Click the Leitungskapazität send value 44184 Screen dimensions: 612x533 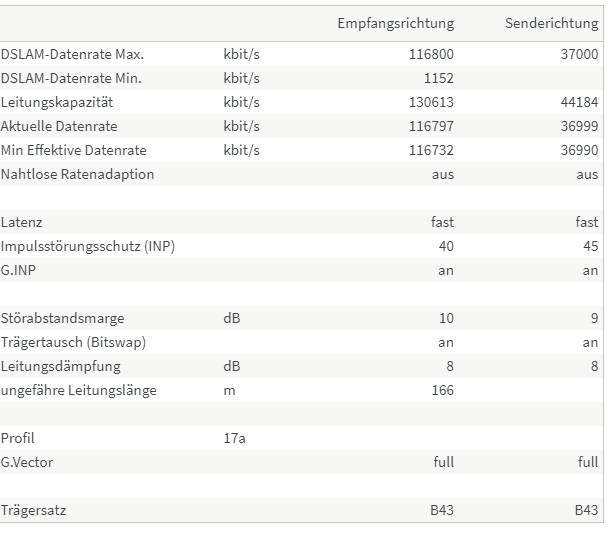tap(579, 102)
